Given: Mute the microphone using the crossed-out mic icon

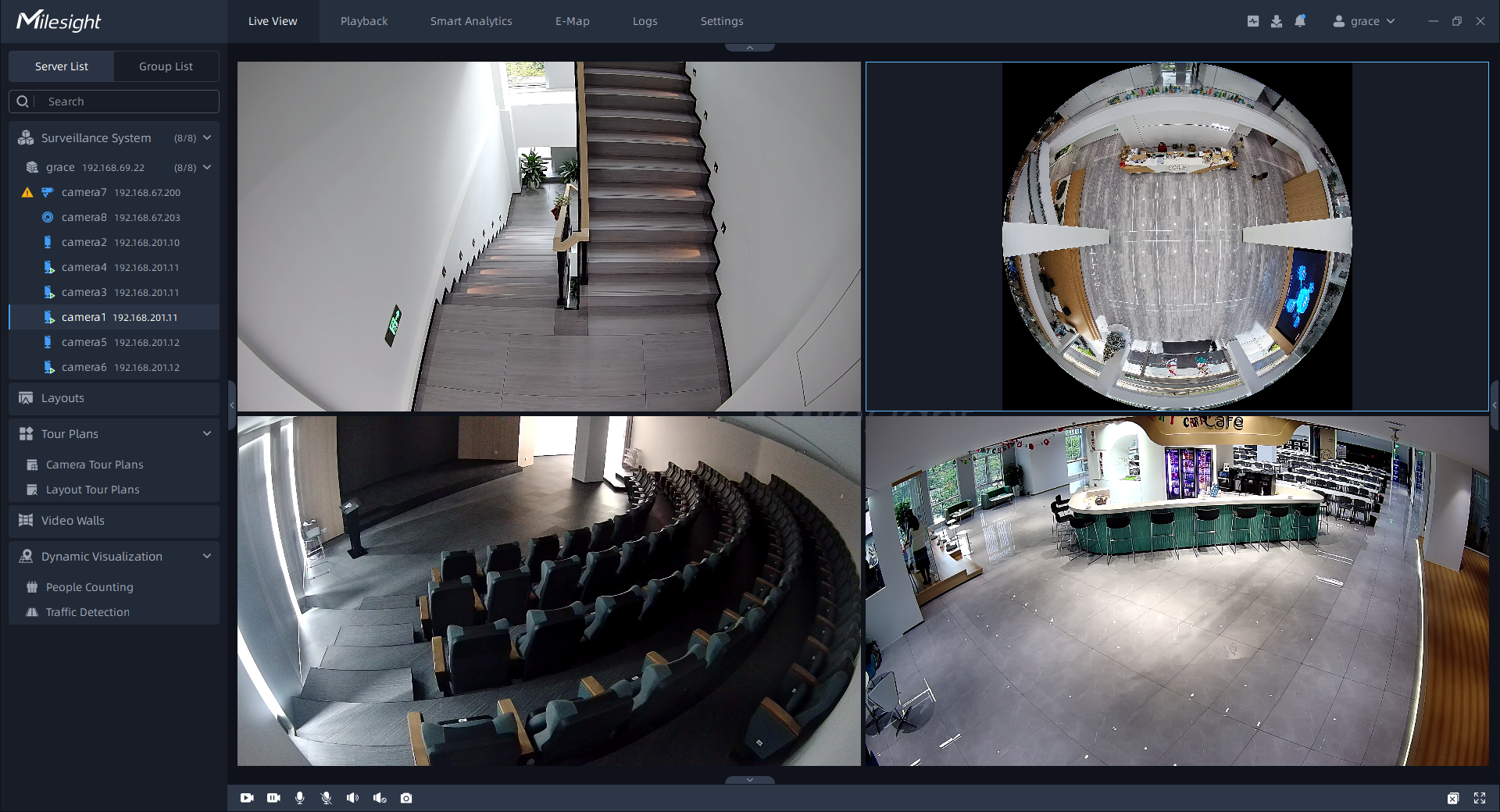Looking at the screenshot, I should [x=327, y=798].
